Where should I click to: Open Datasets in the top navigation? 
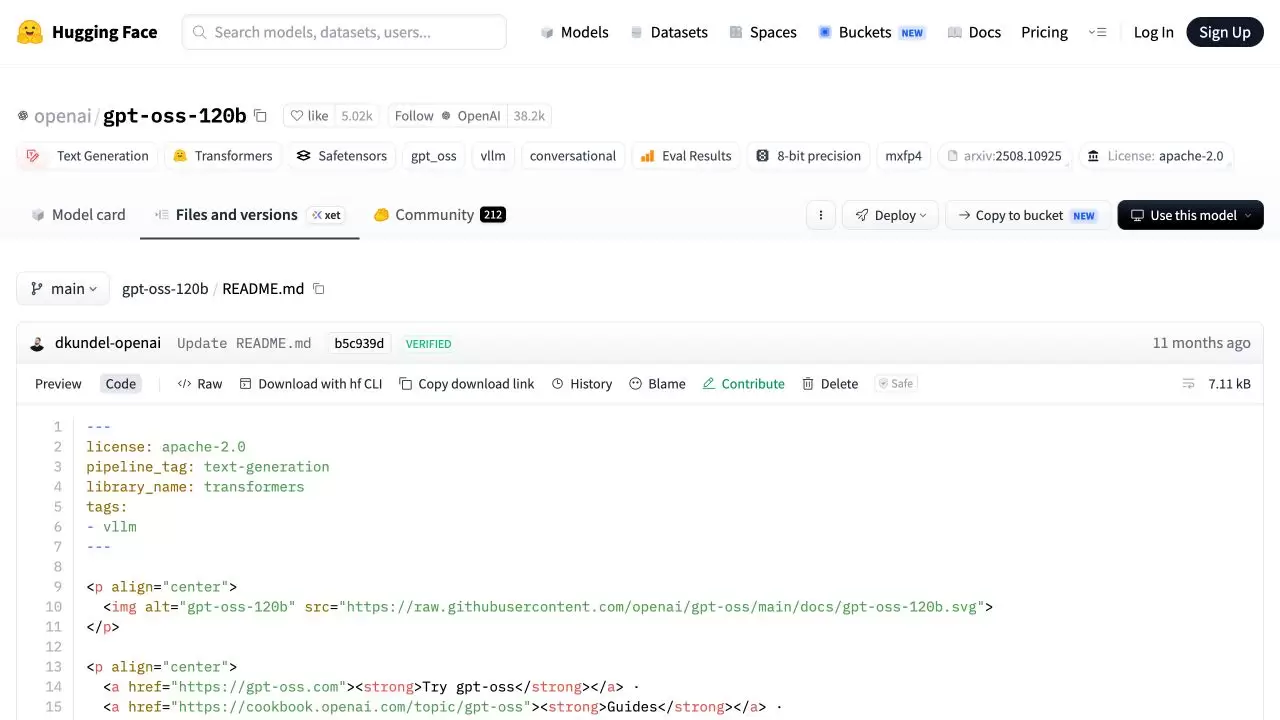[668, 32]
